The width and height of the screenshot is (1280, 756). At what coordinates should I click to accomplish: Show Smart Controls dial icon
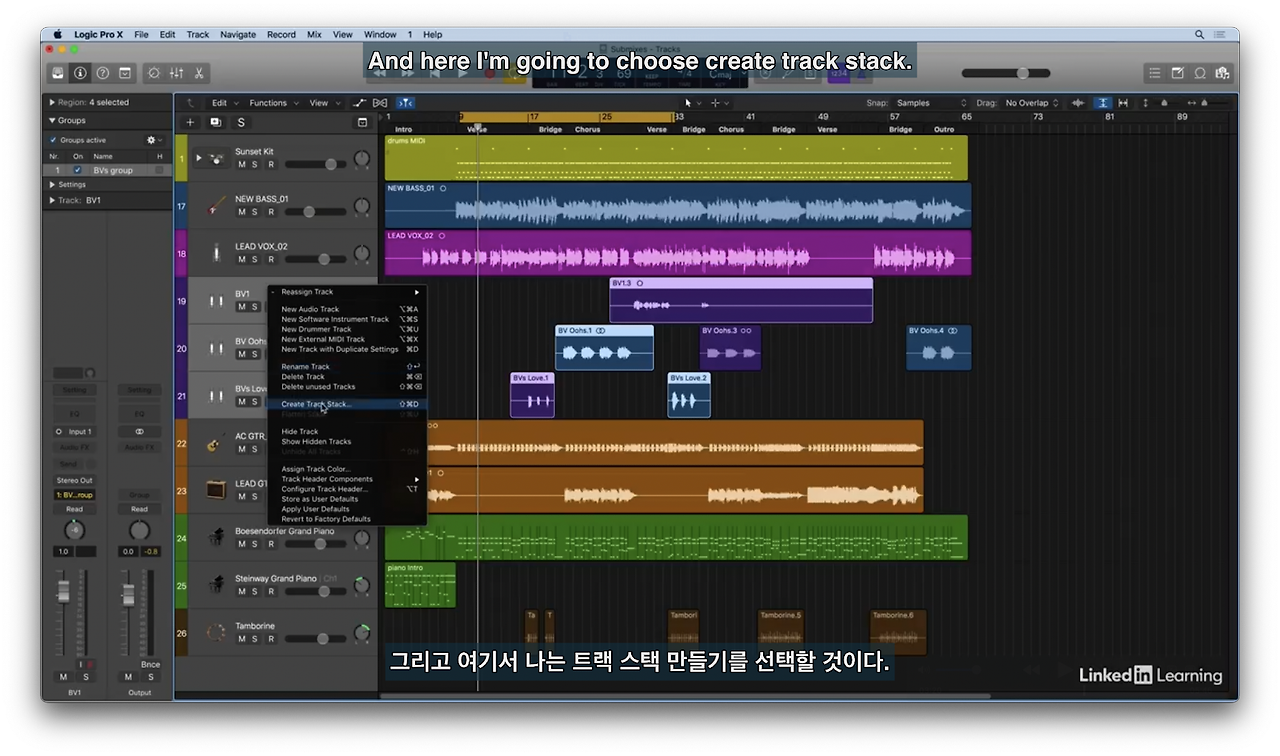154,73
